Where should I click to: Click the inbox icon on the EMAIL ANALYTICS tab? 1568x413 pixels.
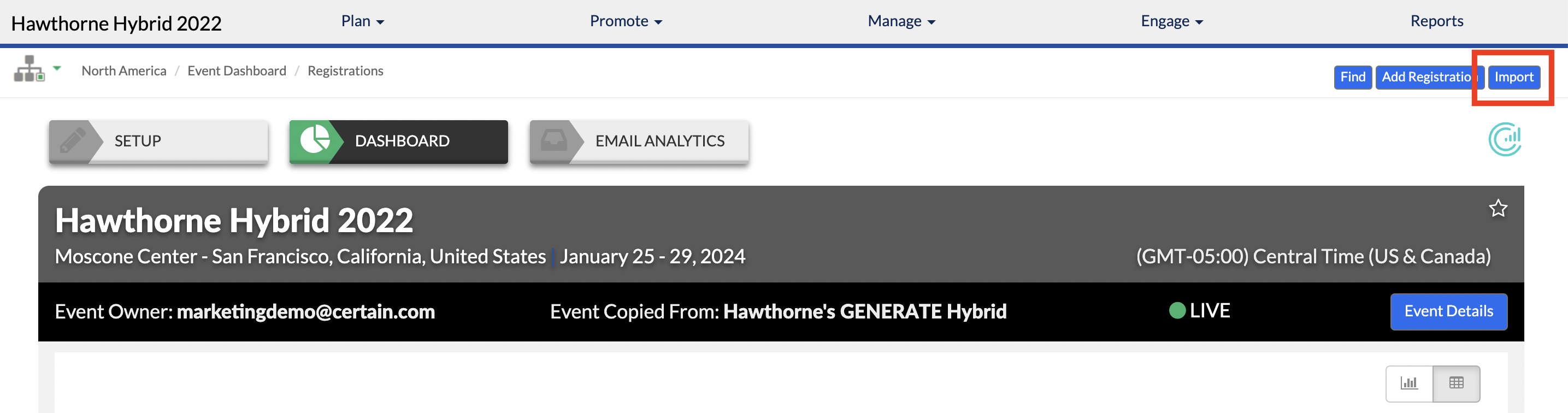pyautogui.click(x=553, y=141)
